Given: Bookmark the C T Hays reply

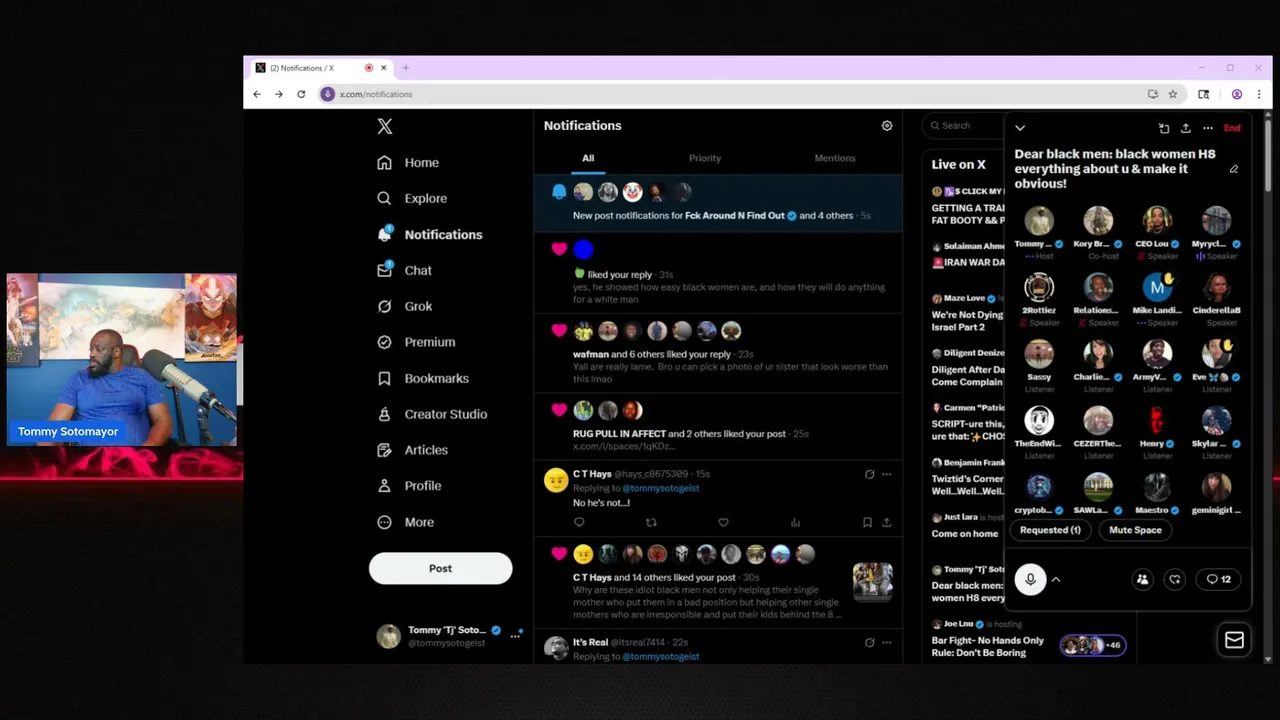Looking at the screenshot, I should pos(867,522).
